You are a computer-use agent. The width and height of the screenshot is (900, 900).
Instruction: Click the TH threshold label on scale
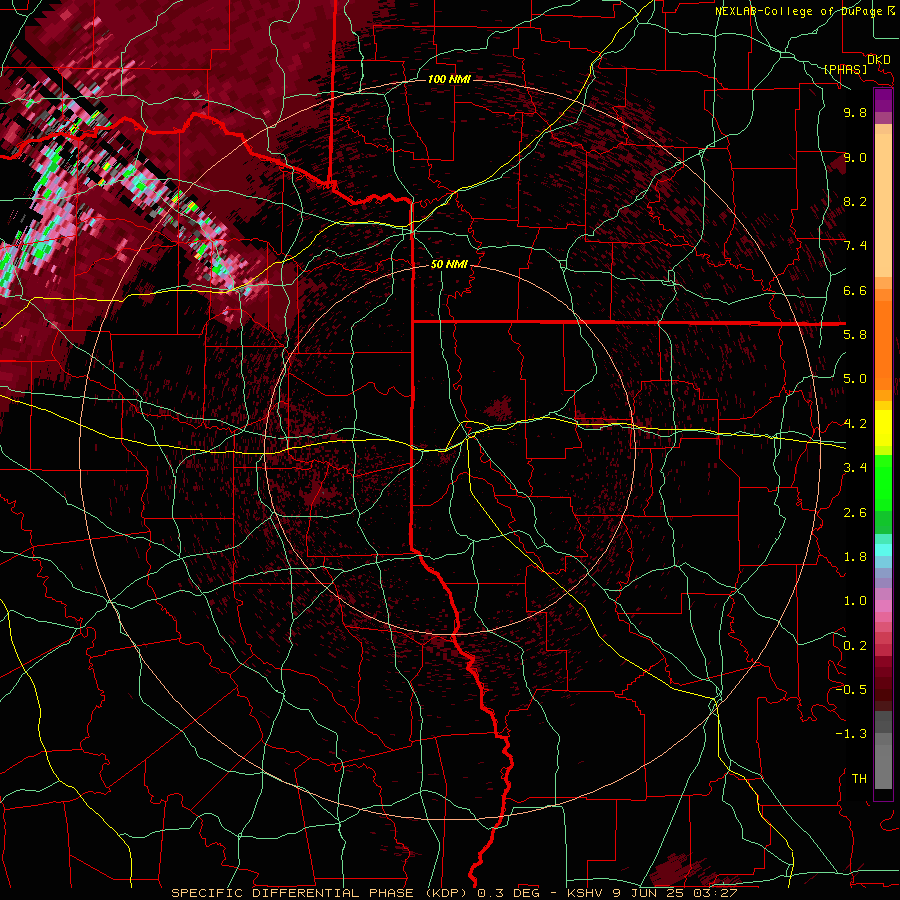[x=859, y=778]
